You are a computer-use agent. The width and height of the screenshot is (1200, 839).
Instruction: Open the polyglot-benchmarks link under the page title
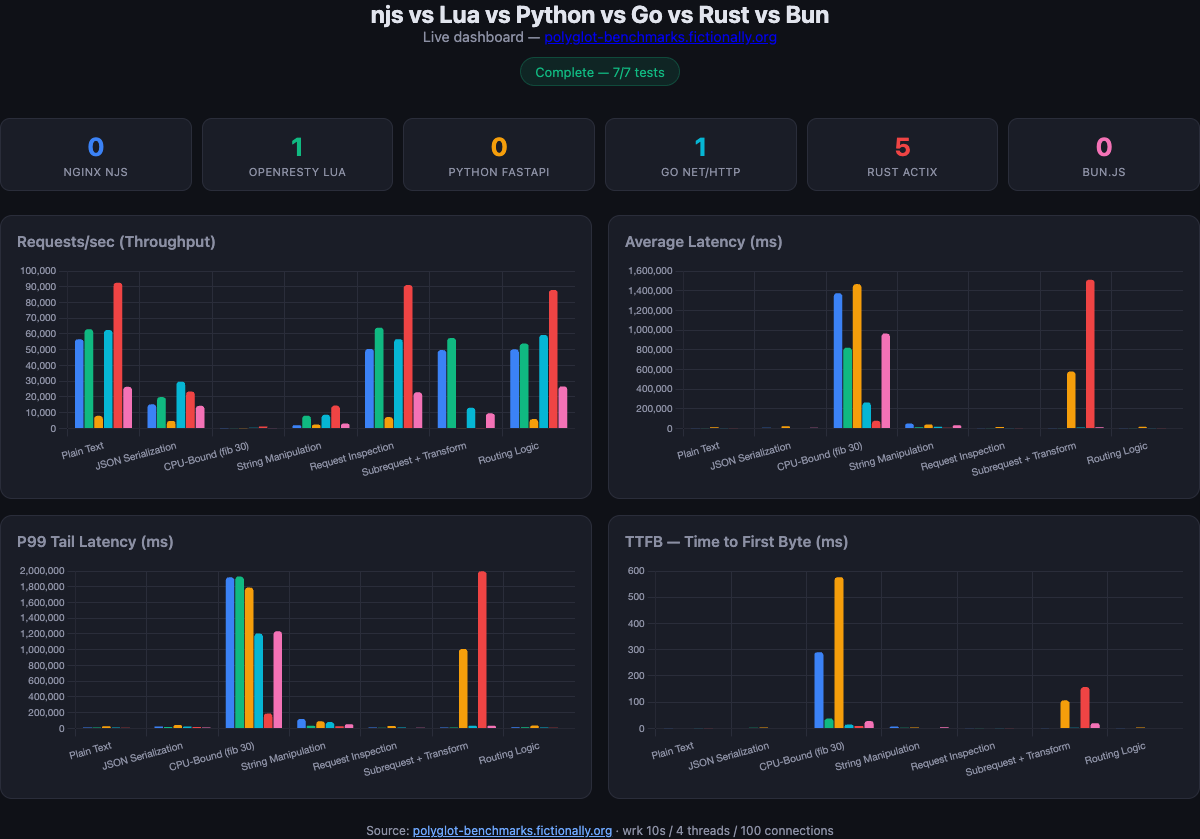(x=660, y=37)
